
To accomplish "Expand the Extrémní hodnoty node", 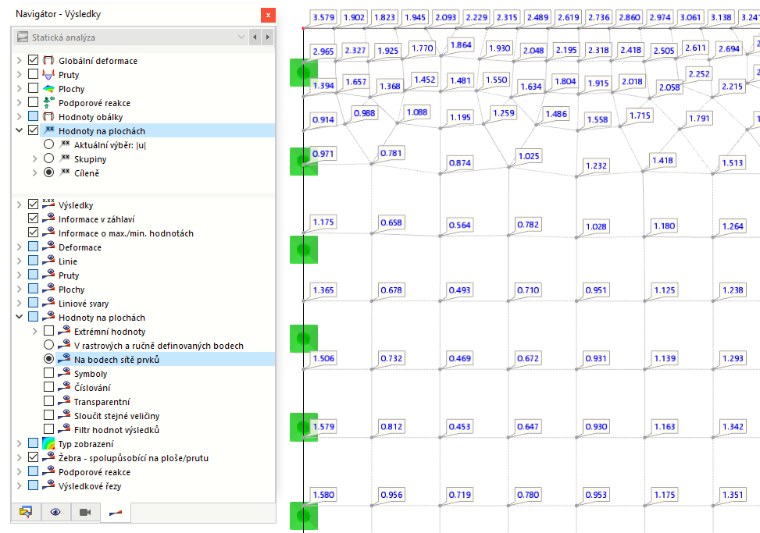I will coord(34,331).
